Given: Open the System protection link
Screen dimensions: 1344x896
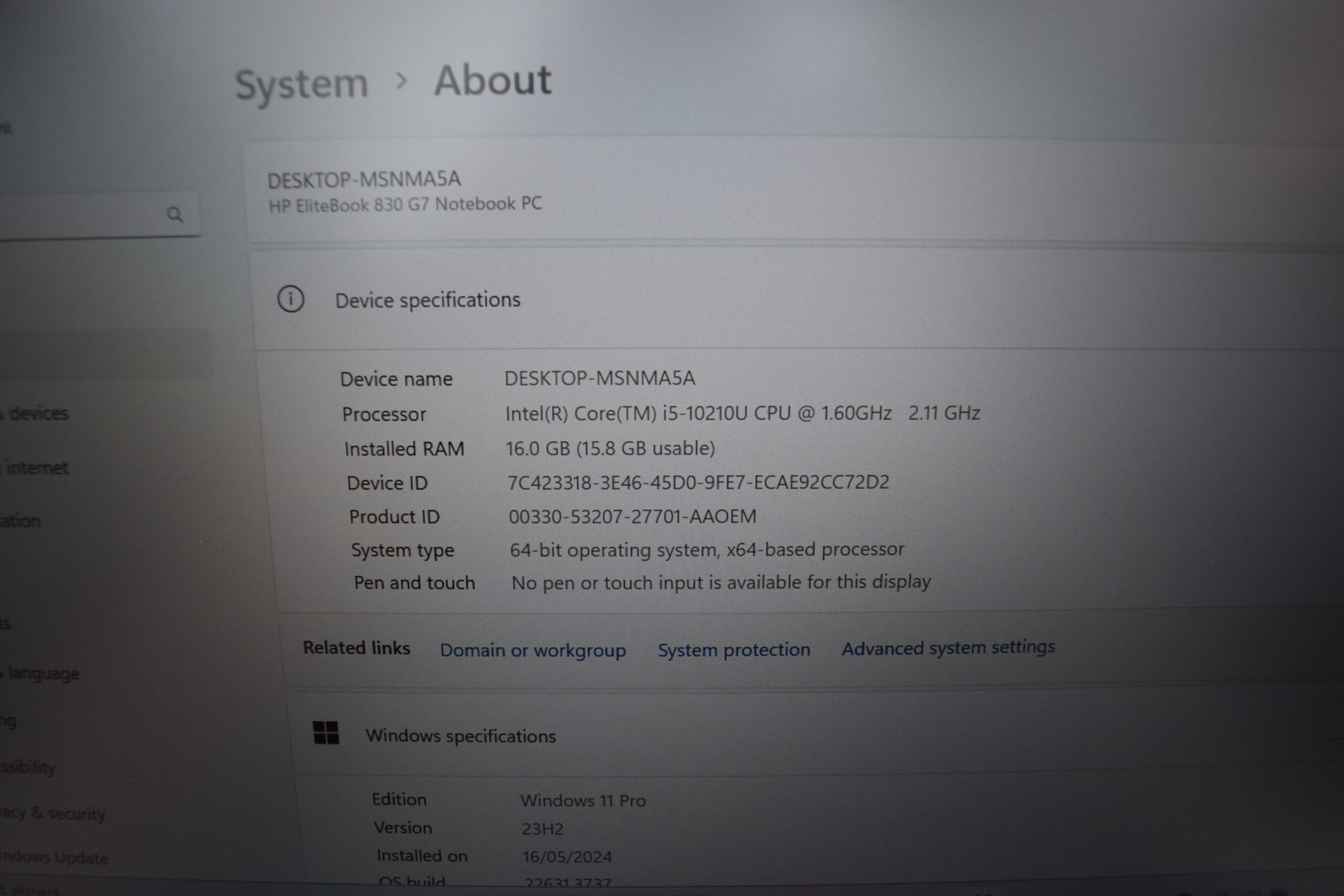Looking at the screenshot, I should [x=734, y=650].
